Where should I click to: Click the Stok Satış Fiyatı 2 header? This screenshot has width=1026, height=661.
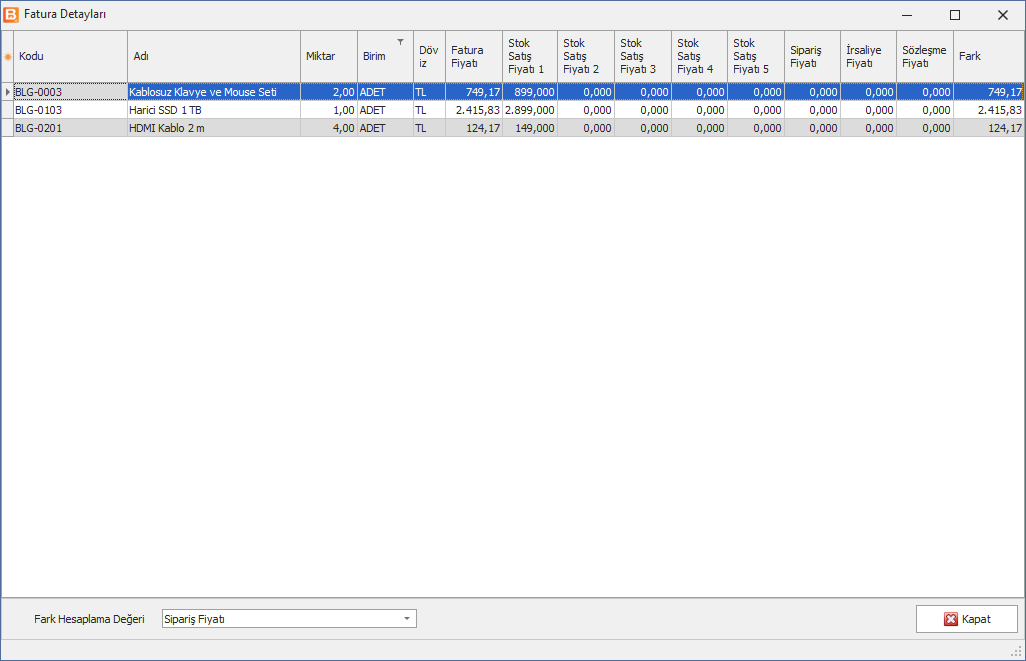pyautogui.click(x=586, y=56)
